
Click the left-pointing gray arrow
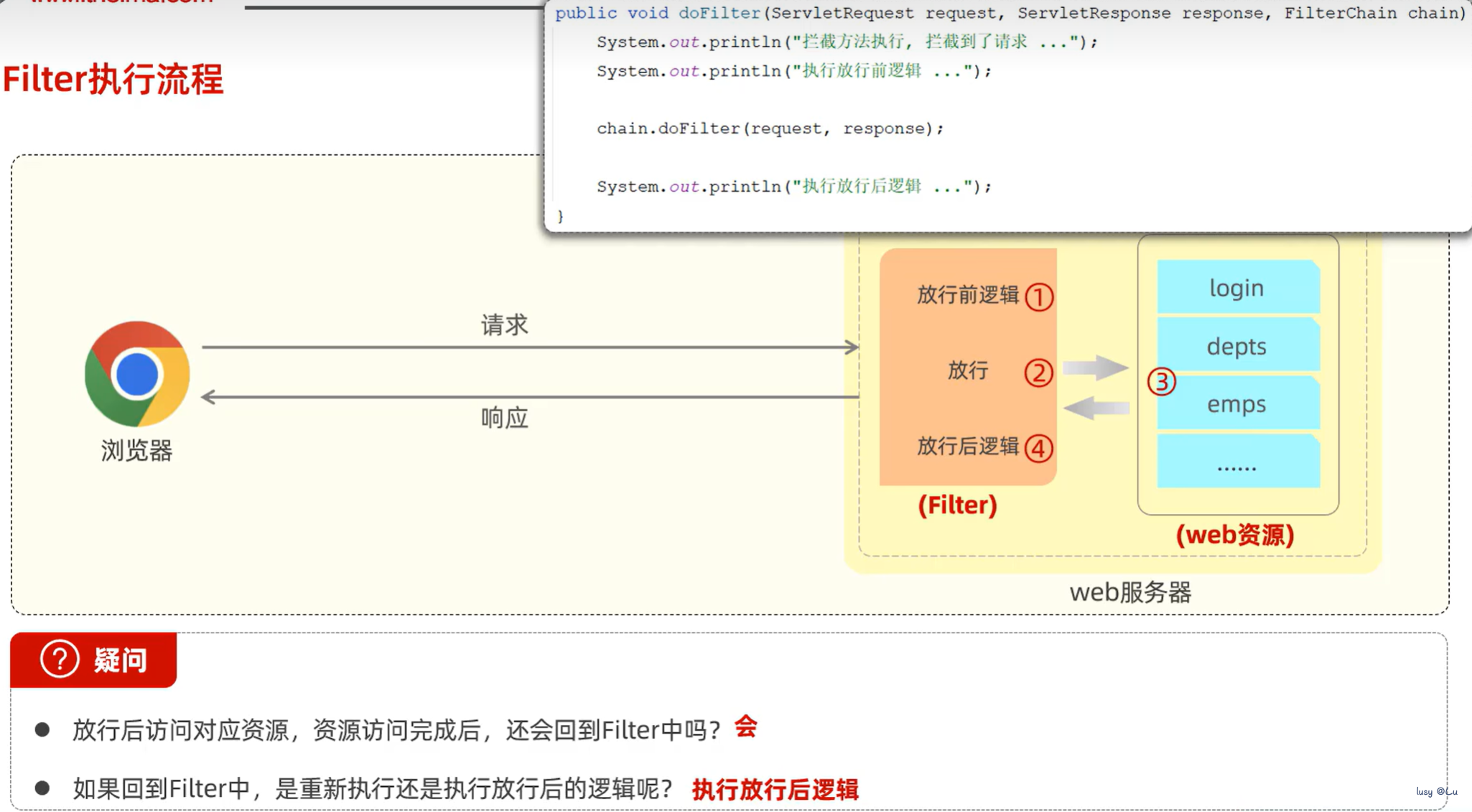point(1095,408)
